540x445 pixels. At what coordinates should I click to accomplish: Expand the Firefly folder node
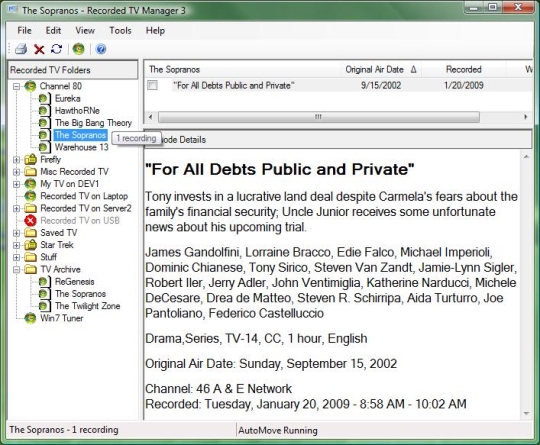click(16, 159)
